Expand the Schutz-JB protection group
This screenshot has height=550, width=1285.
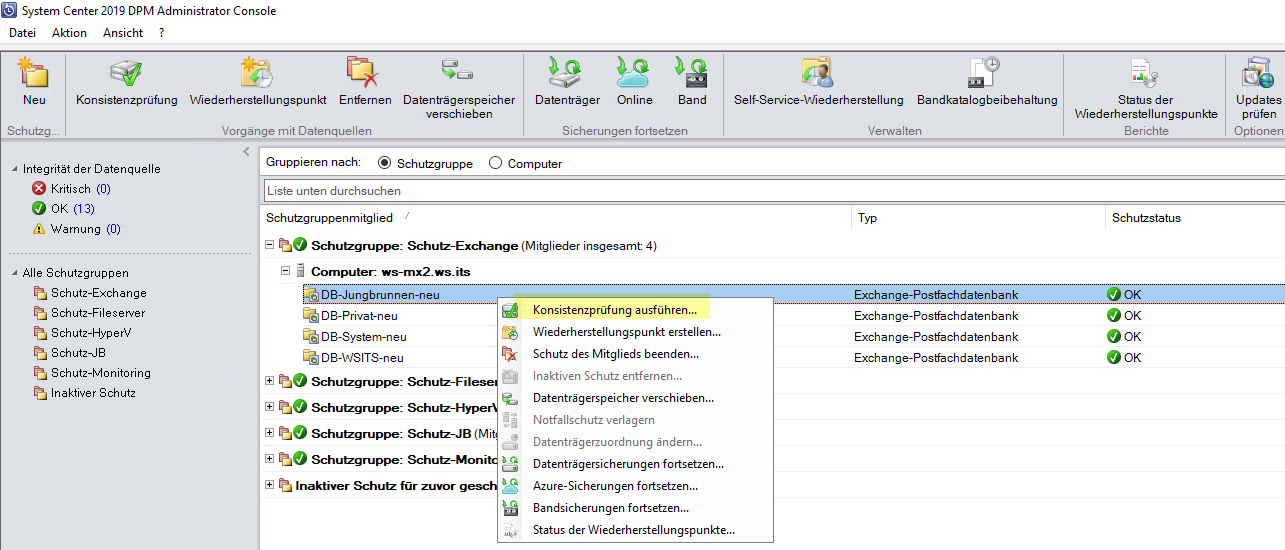coord(270,433)
